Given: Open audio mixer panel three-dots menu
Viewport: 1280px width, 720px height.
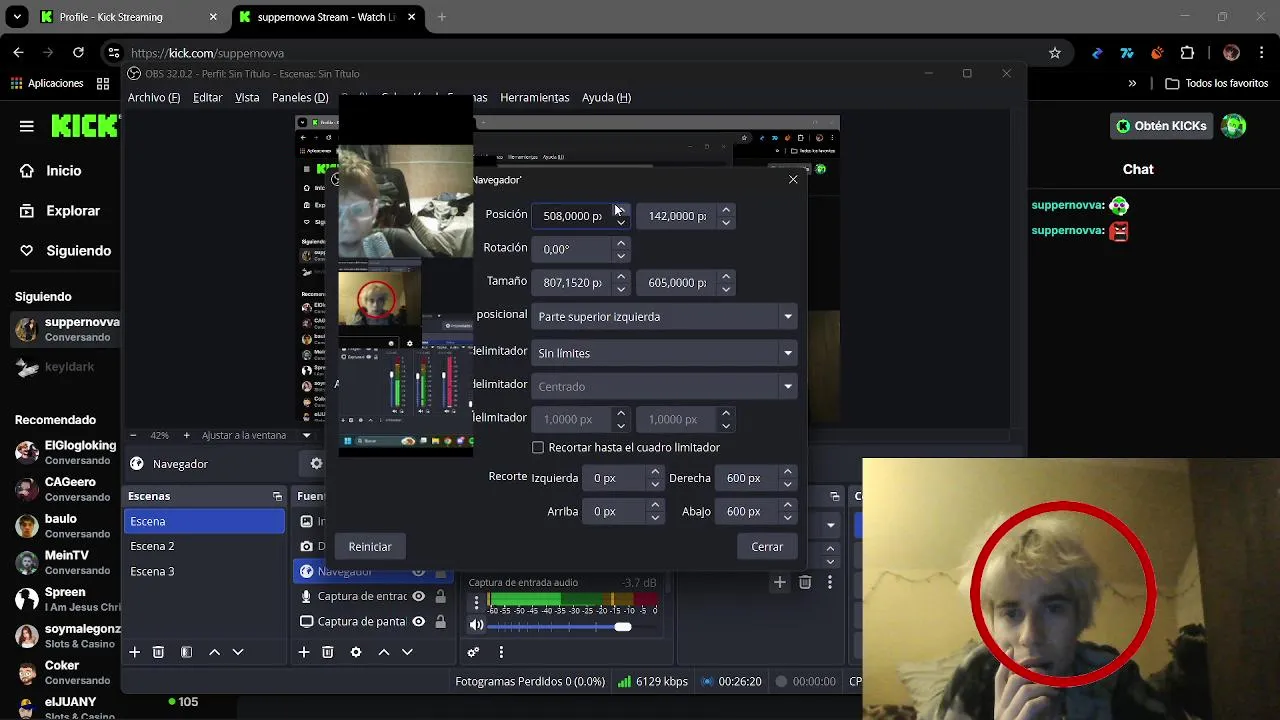Looking at the screenshot, I should point(501,652).
